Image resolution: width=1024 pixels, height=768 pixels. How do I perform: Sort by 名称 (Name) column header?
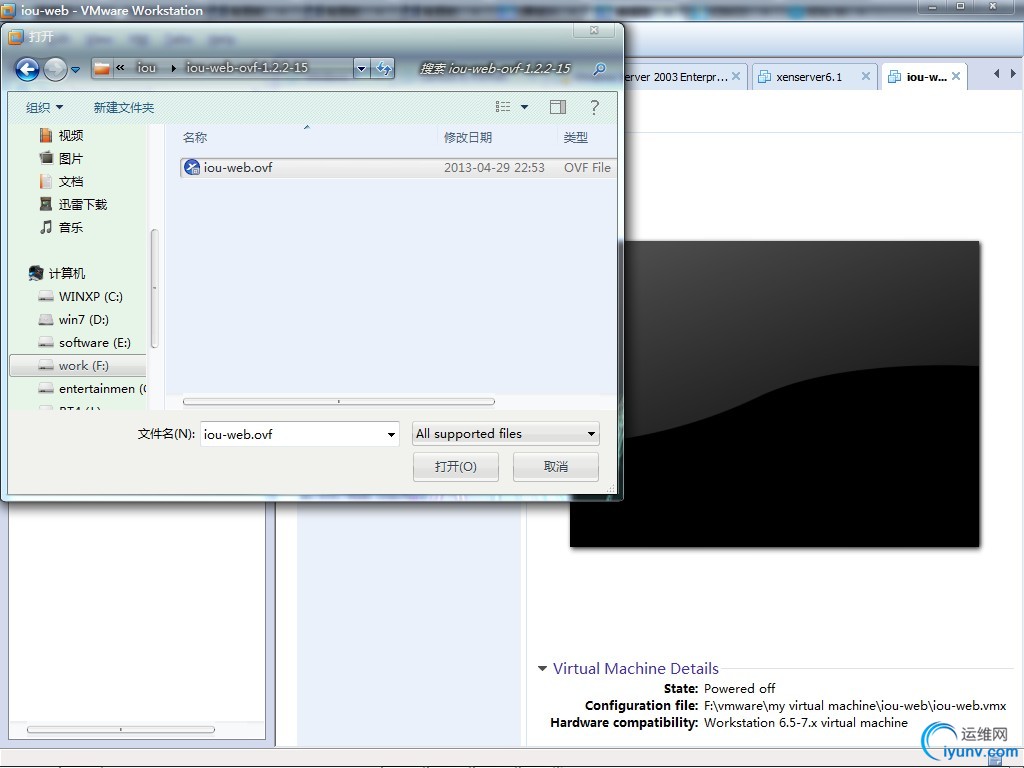point(195,137)
